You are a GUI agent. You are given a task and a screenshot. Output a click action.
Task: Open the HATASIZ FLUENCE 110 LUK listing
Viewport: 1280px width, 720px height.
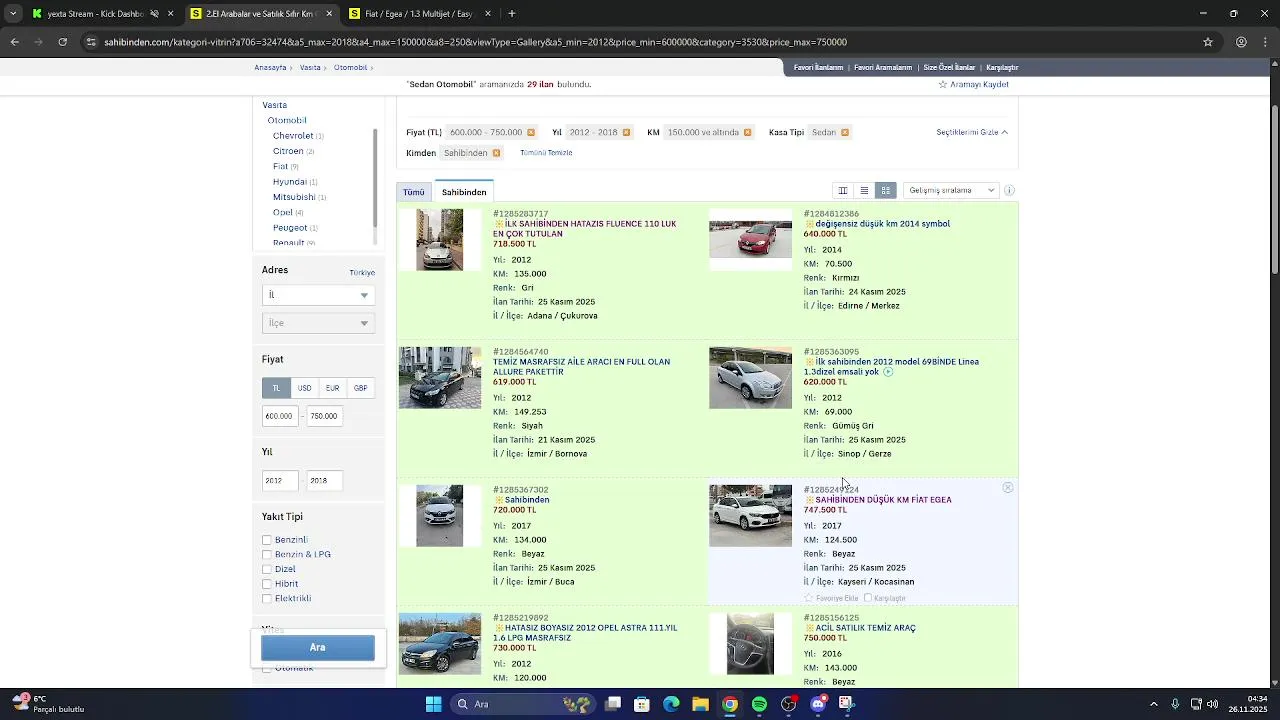(584, 229)
